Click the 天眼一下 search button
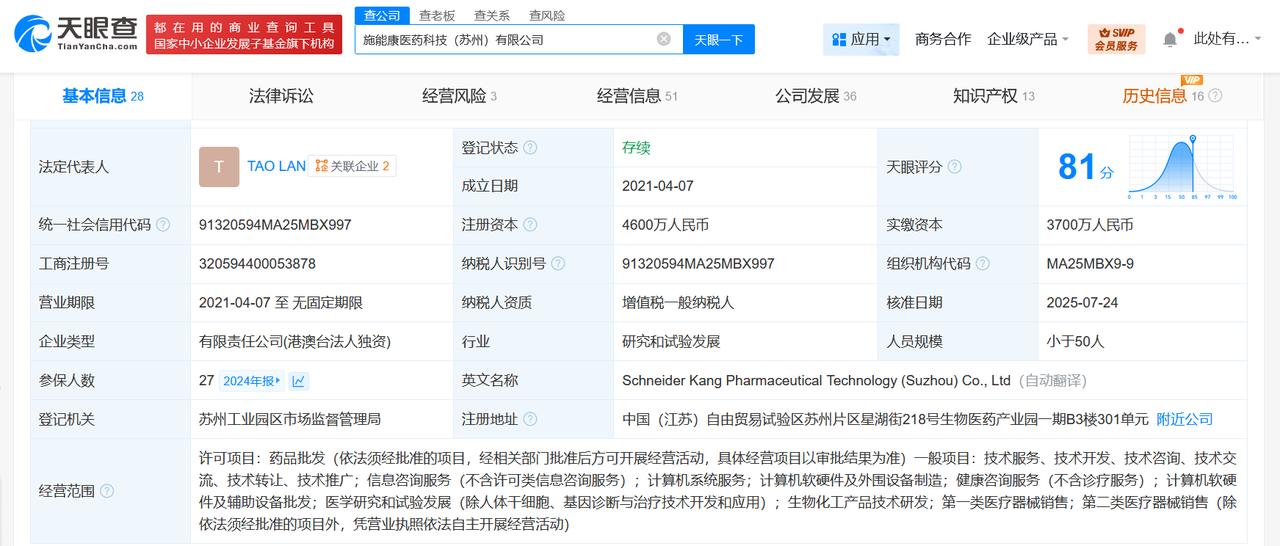The height and width of the screenshot is (546, 1280). (719, 39)
